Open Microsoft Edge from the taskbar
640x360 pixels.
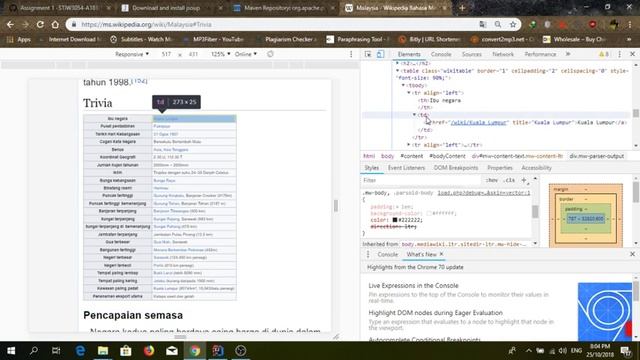click(x=80, y=351)
